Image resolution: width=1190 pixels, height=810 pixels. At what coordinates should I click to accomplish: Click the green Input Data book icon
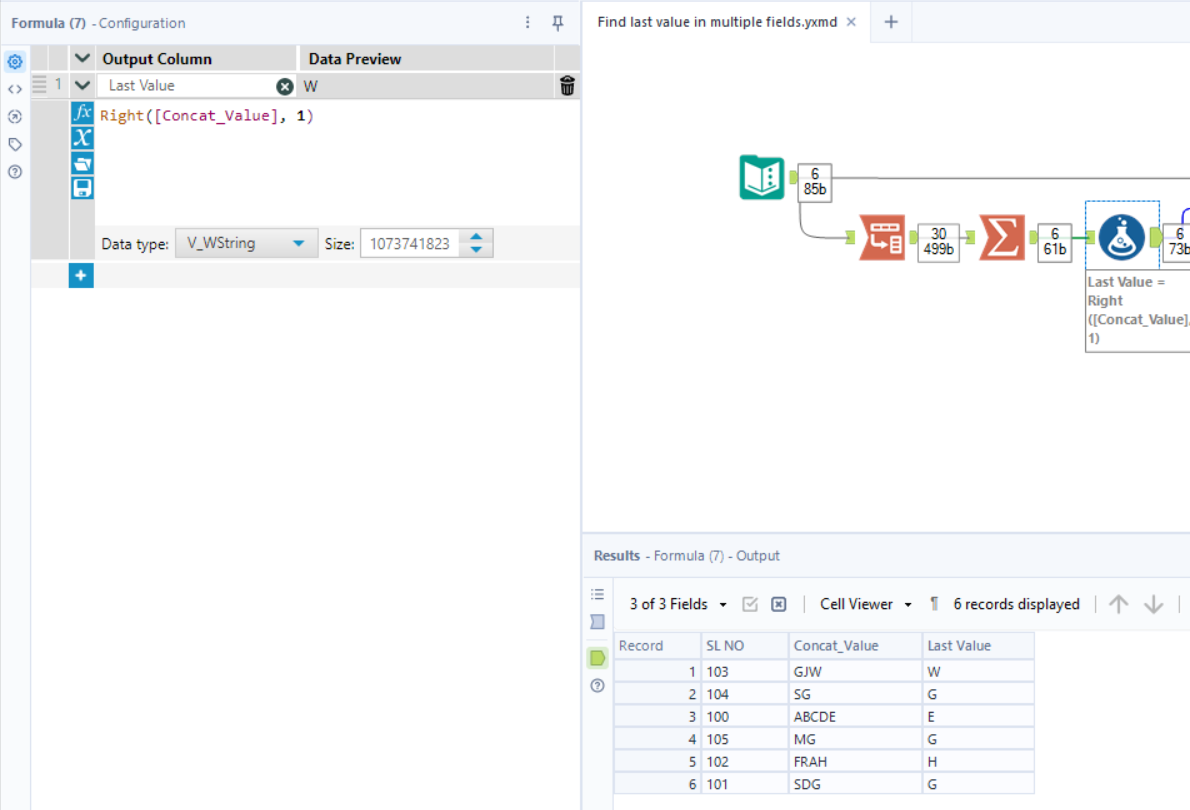click(x=762, y=176)
